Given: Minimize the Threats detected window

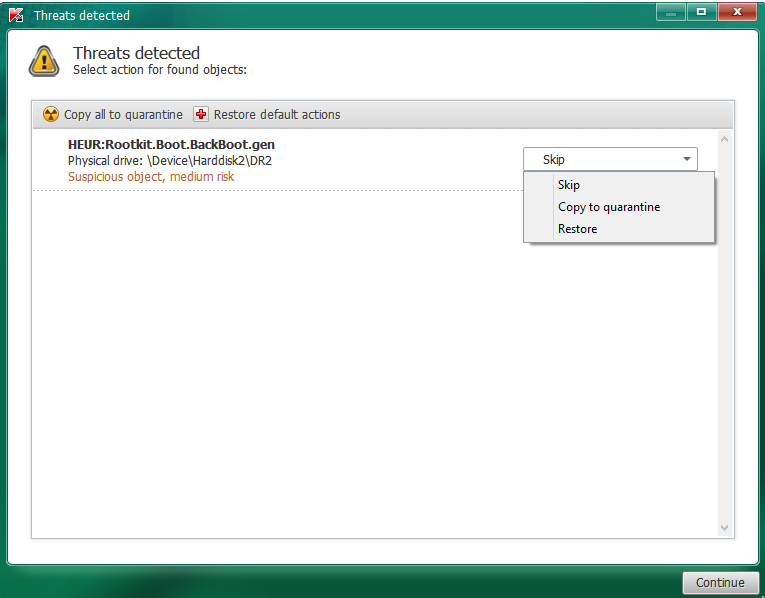Looking at the screenshot, I should click(672, 11).
